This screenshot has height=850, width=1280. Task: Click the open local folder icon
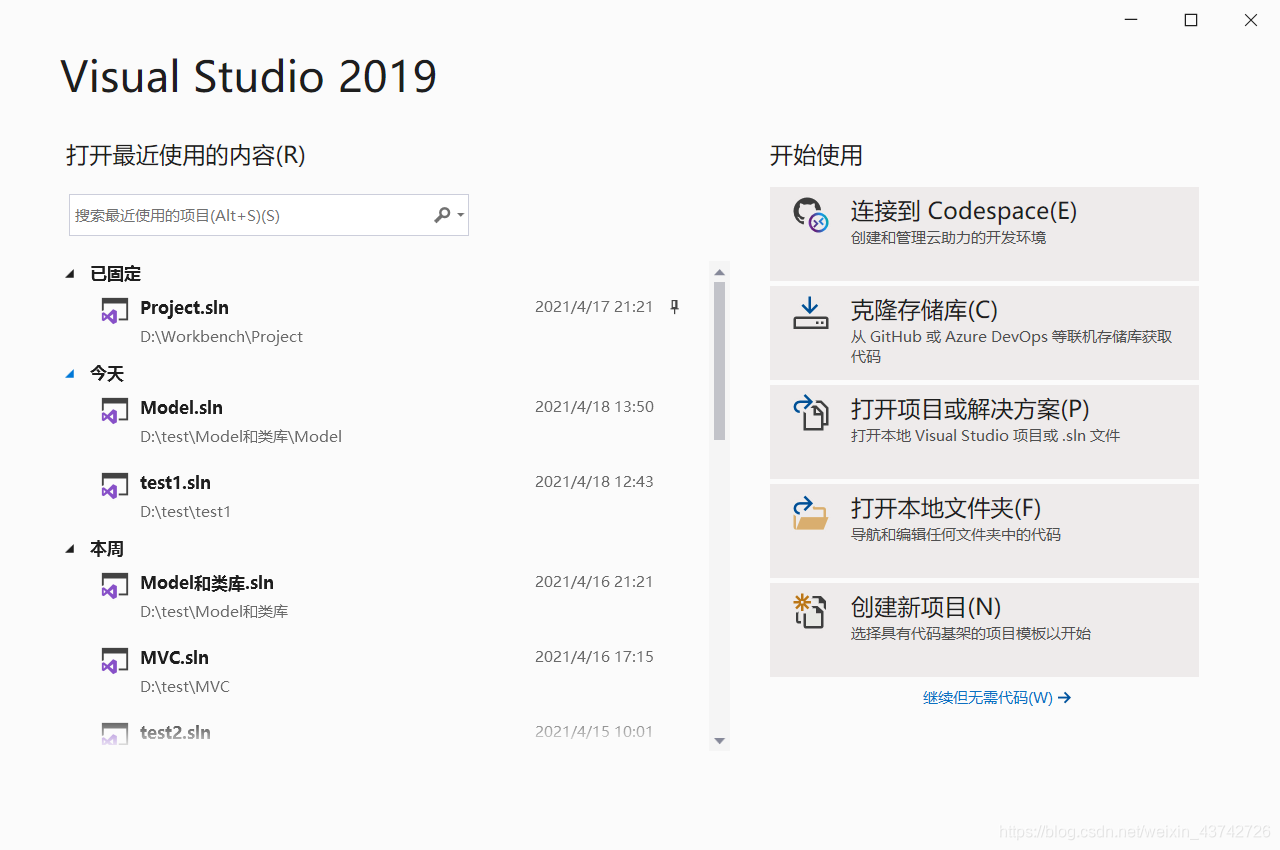click(811, 513)
